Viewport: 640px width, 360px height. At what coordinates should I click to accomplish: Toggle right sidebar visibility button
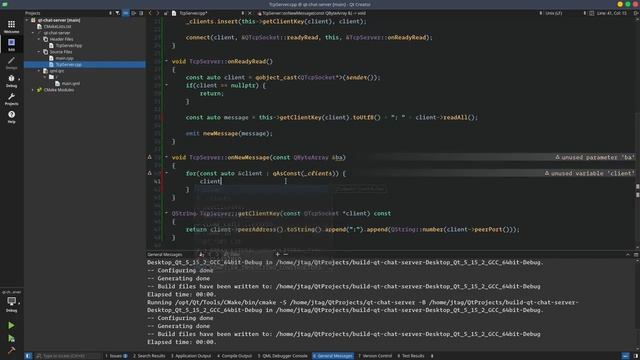tap(636, 356)
